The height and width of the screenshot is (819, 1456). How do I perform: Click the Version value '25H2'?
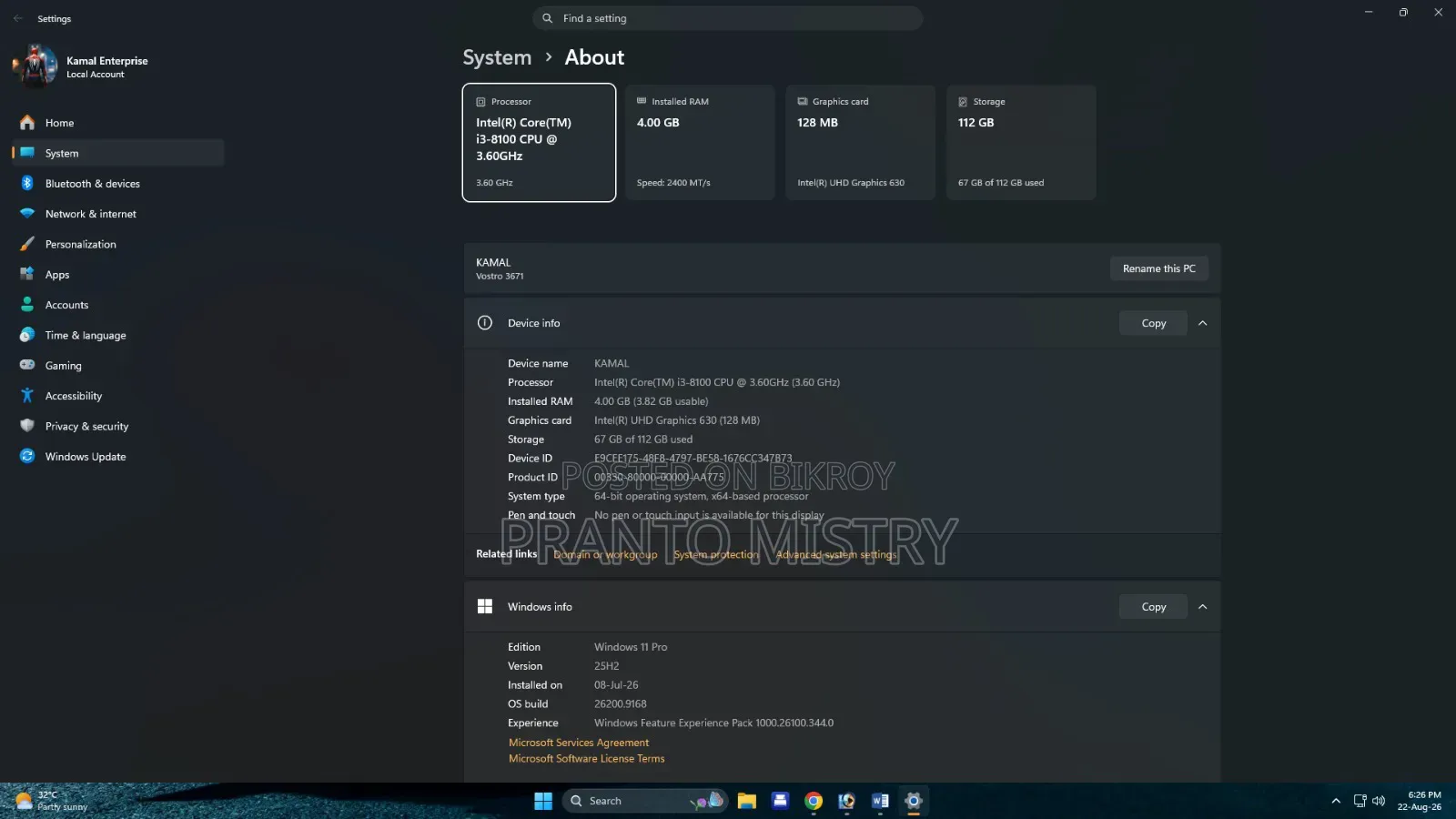[607, 666]
